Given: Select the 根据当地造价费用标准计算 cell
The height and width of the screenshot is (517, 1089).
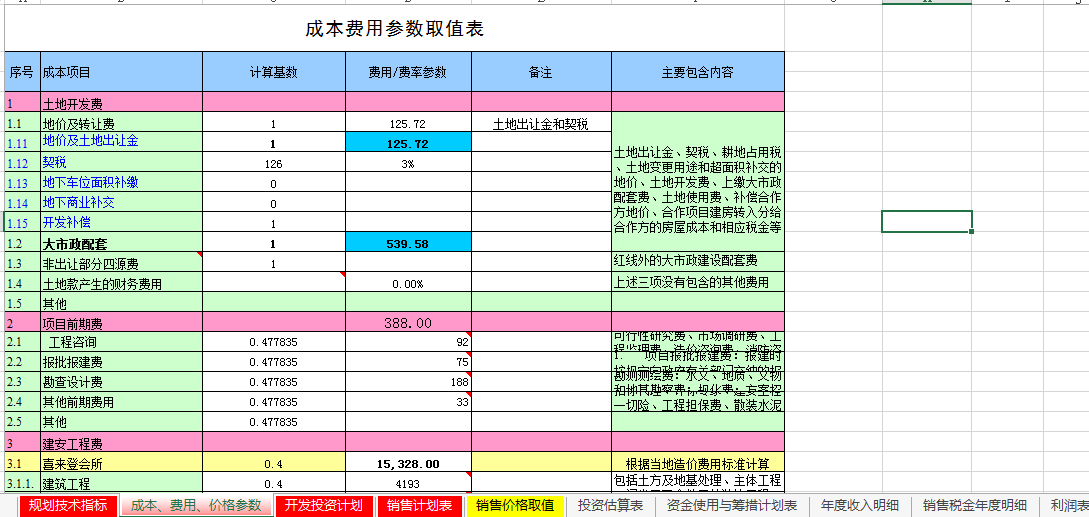Looking at the screenshot, I should coord(698,463).
